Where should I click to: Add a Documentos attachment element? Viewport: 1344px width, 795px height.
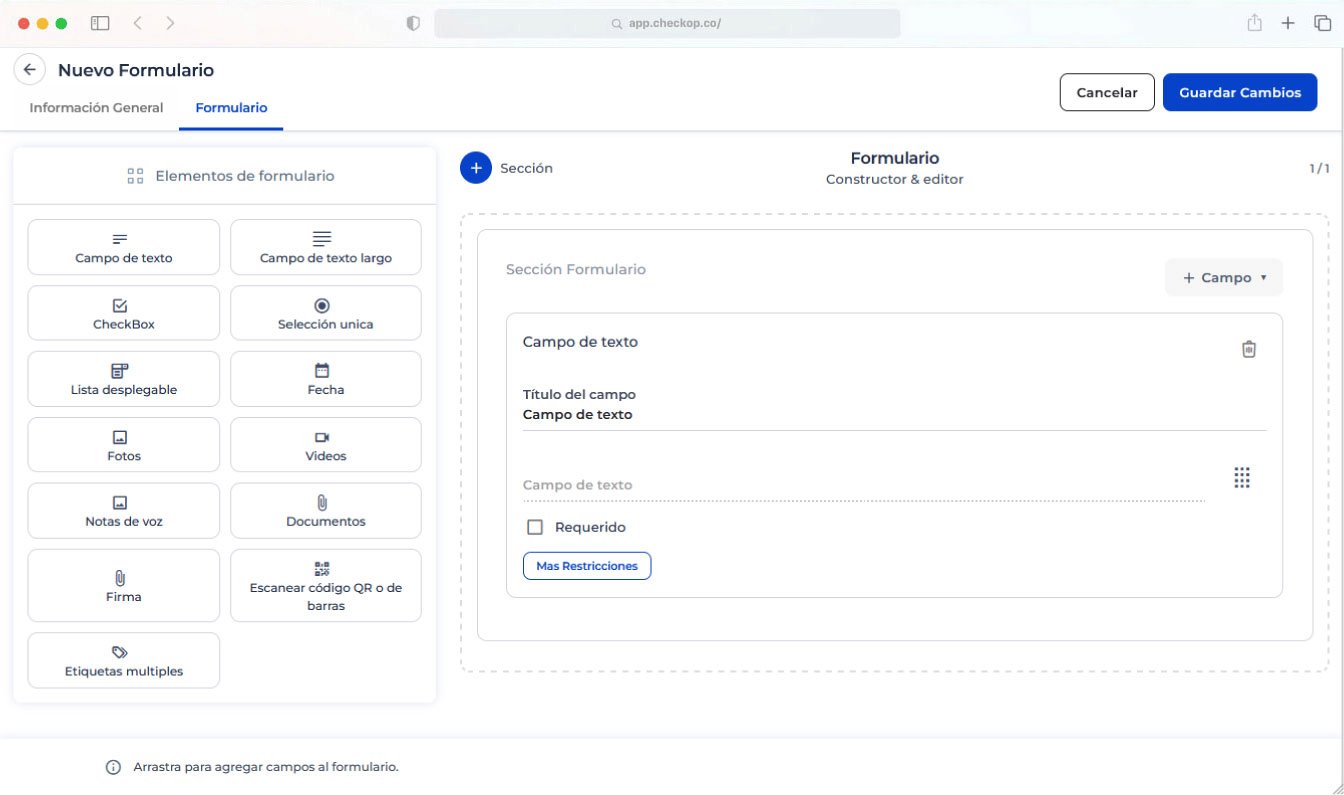click(325, 510)
